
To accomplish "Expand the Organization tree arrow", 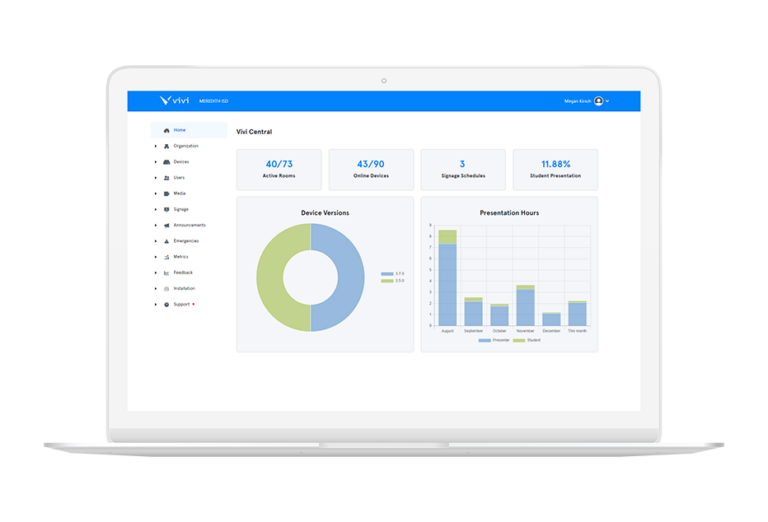I will pyautogui.click(x=155, y=146).
